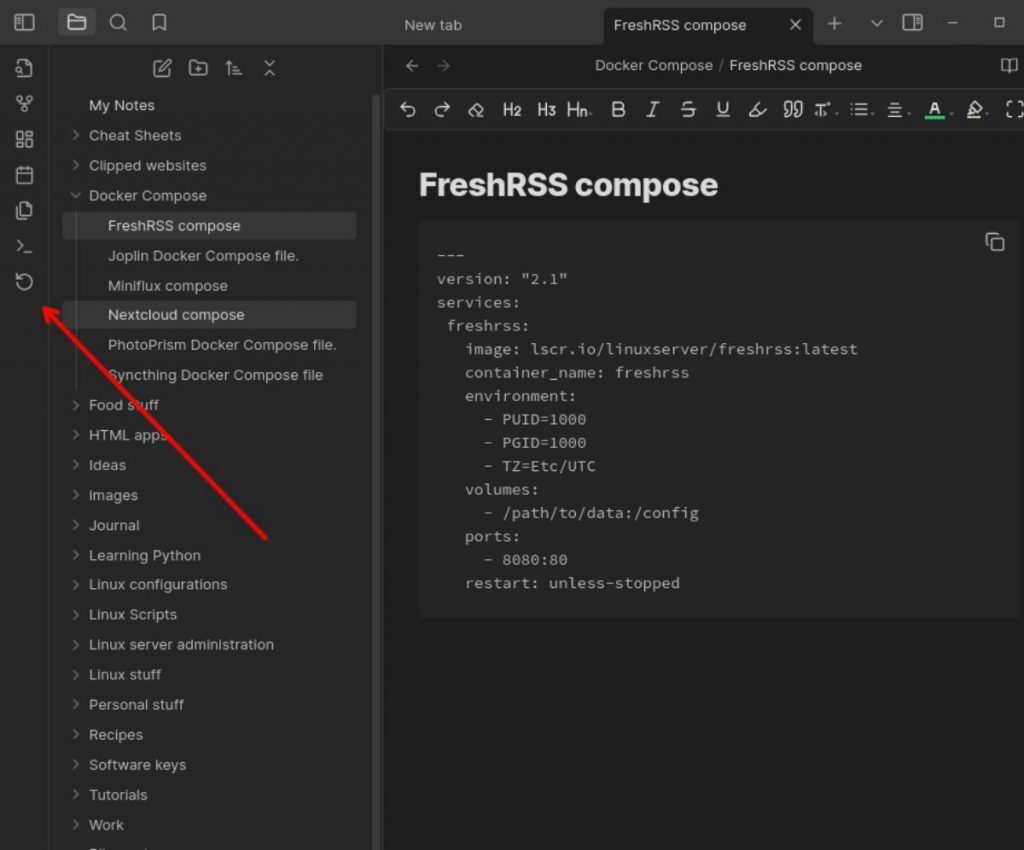
Task: Open the graph view from the ribbon
Action: point(25,104)
